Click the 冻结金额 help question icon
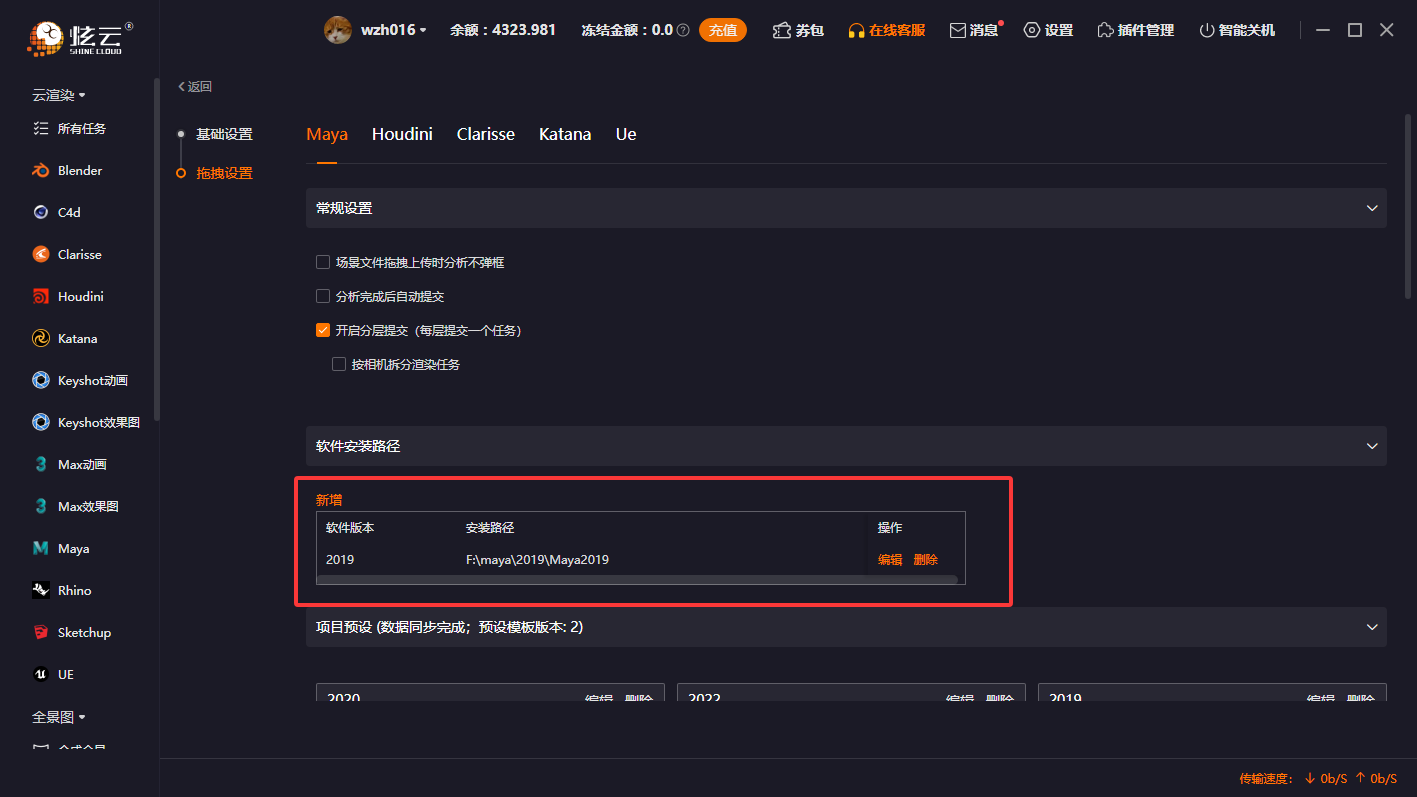Viewport: 1417px width, 797px height. [x=684, y=31]
